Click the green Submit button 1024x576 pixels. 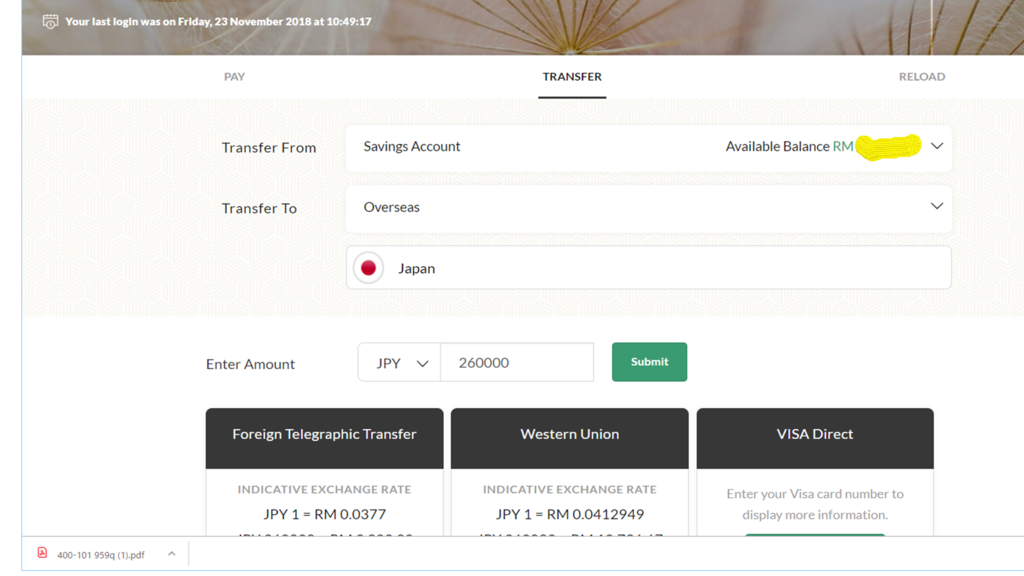tap(649, 362)
